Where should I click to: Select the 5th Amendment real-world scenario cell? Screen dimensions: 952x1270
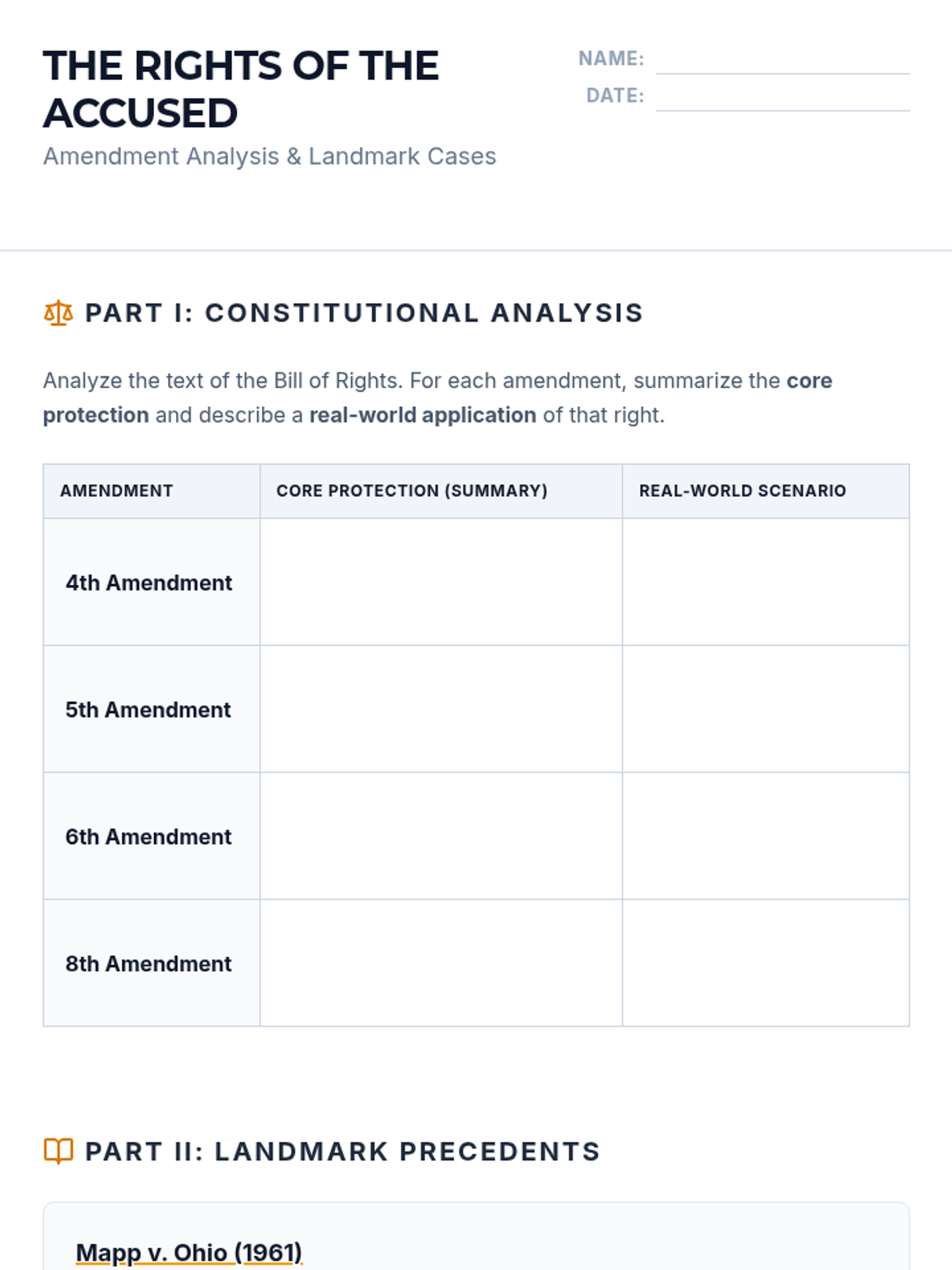pyautogui.click(x=766, y=709)
